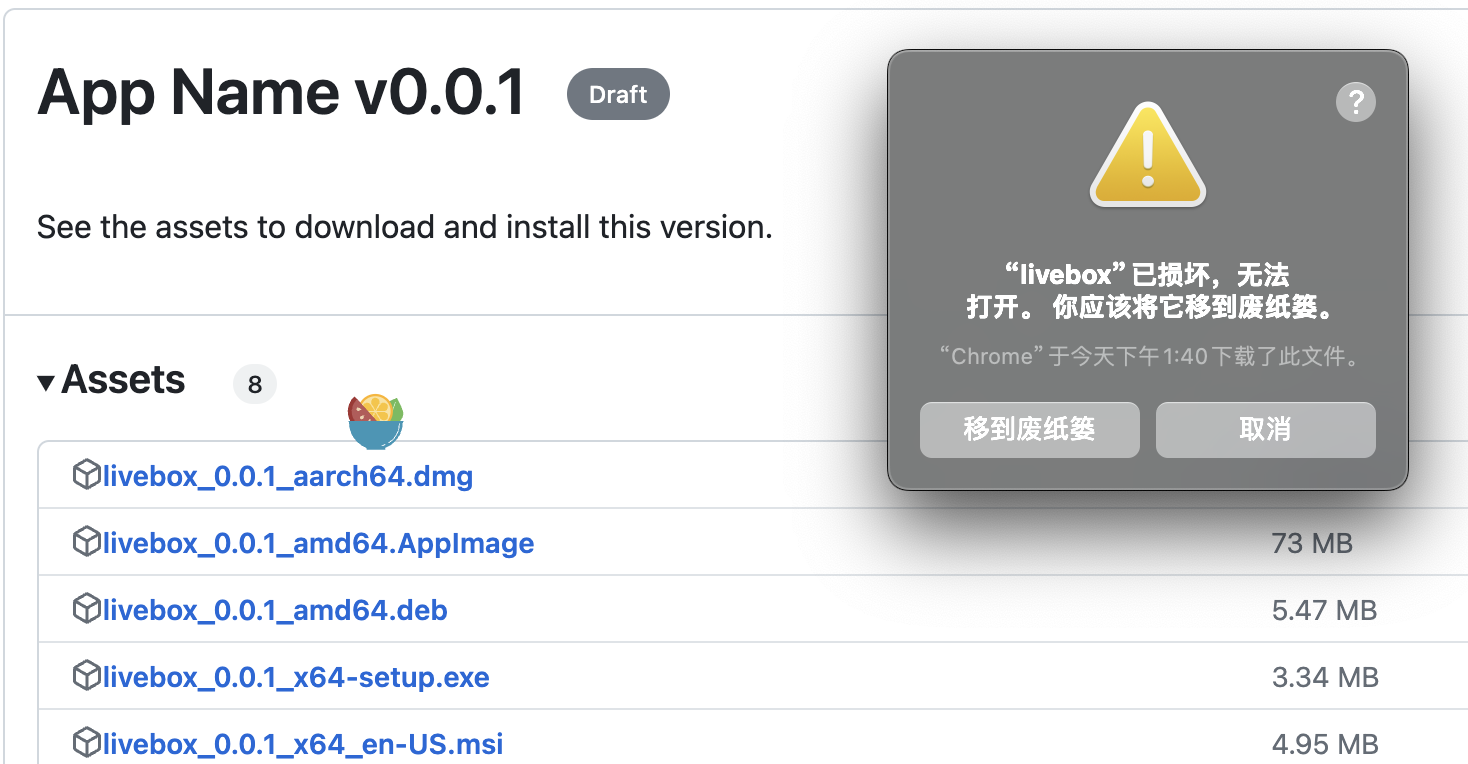The image size is (1468, 764).
Task: Click the fruit bowl emoji above the asset list
Action: pos(375,420)
